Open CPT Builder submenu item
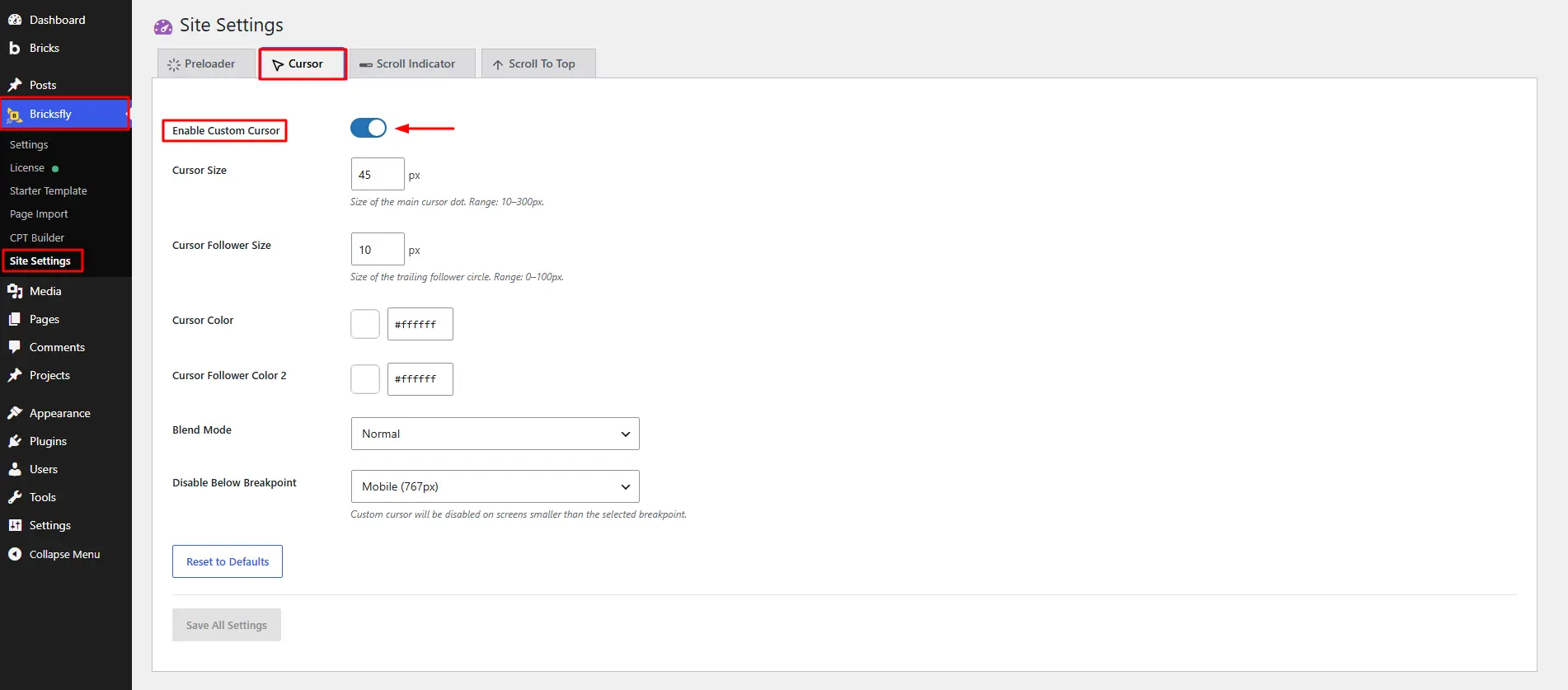1568x690 pixels. (37, 237)
